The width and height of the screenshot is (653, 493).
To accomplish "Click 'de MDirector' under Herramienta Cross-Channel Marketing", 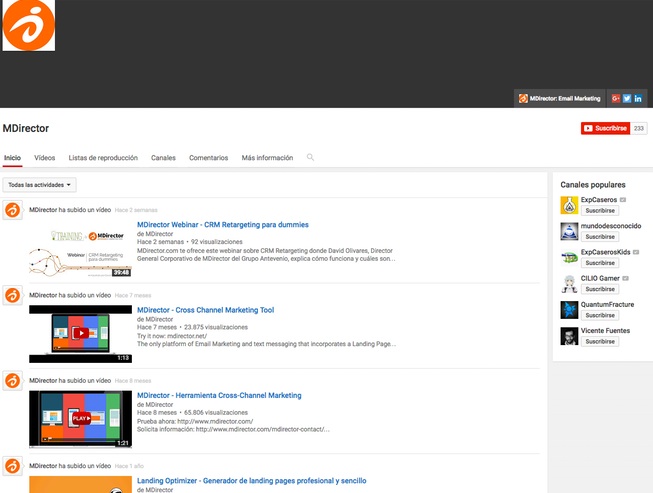I will [155, 405].
